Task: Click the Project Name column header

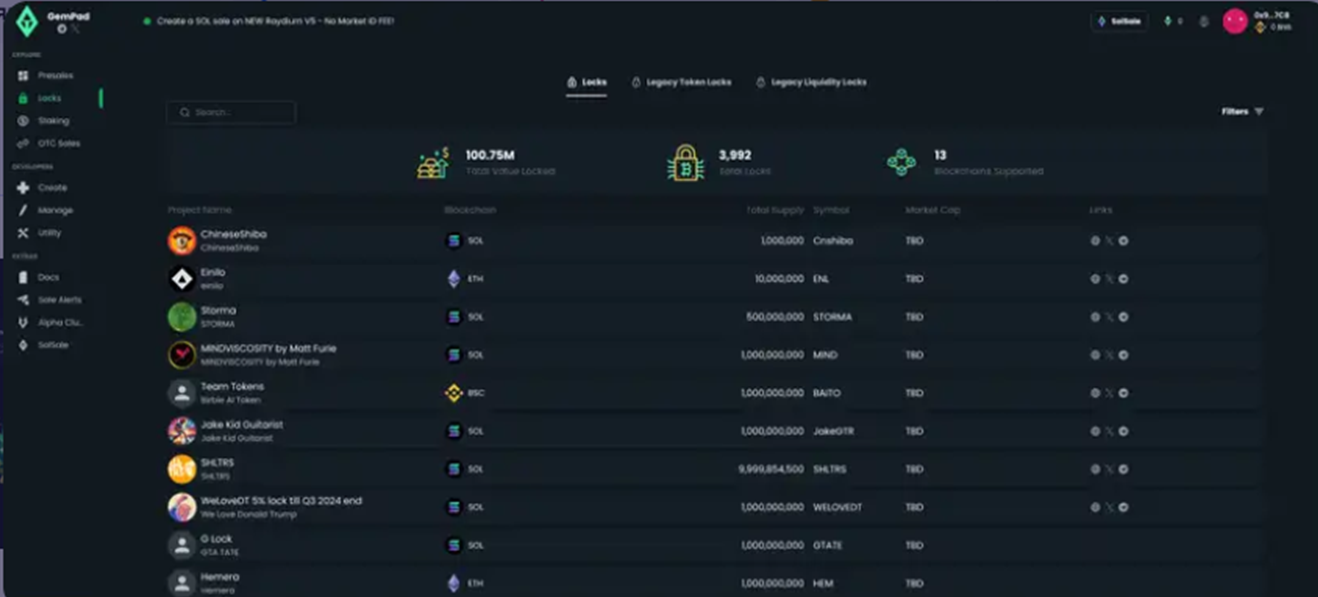Action: tap(200, 210)
